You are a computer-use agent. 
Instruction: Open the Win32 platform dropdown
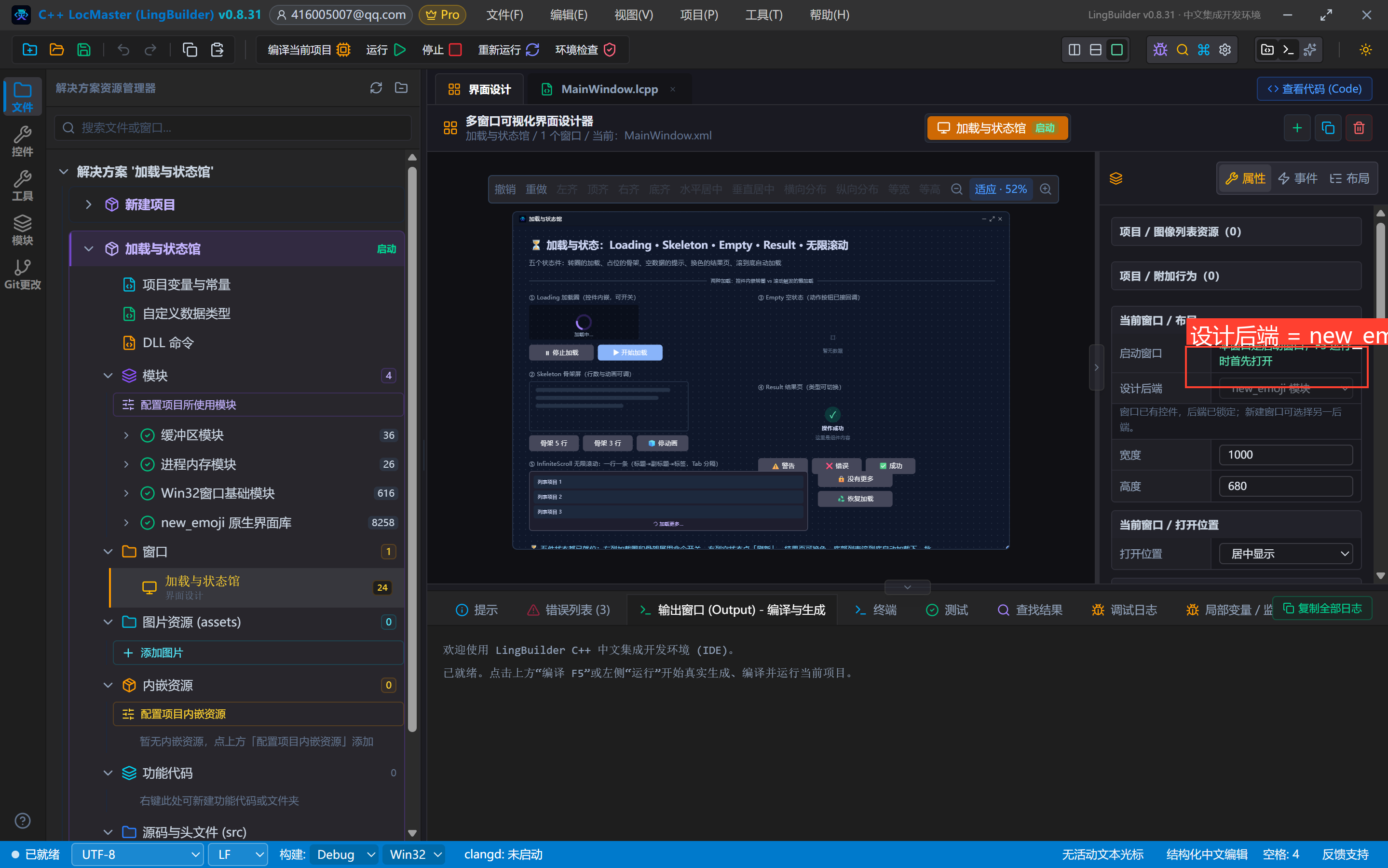pyautogui.click(x=414, y=855)
